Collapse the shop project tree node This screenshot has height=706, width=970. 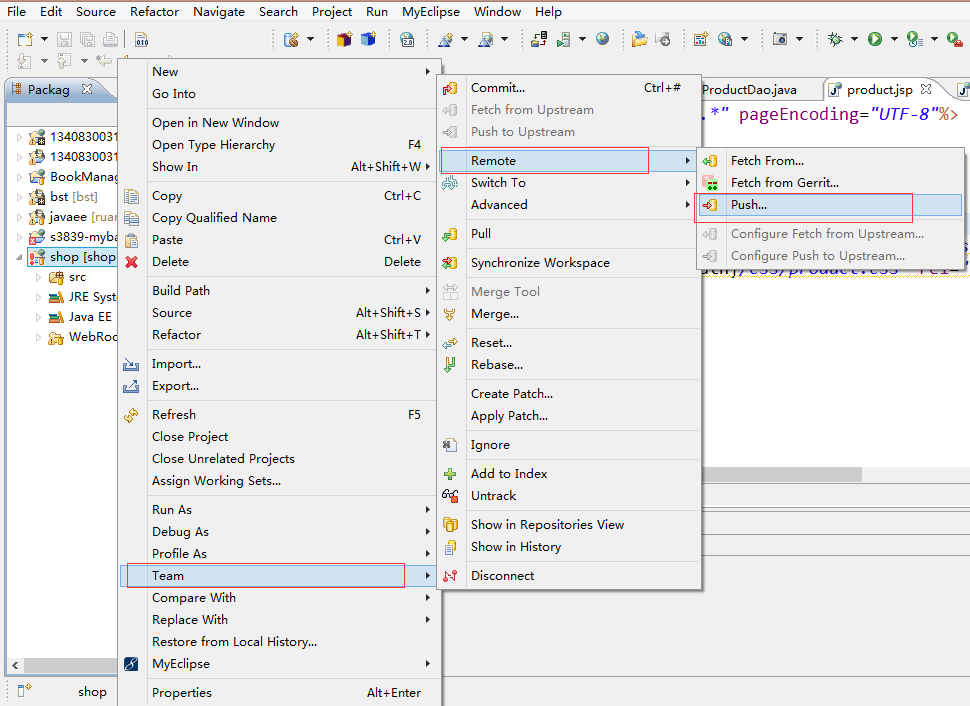pyautogui.click(x=19, y=257)
